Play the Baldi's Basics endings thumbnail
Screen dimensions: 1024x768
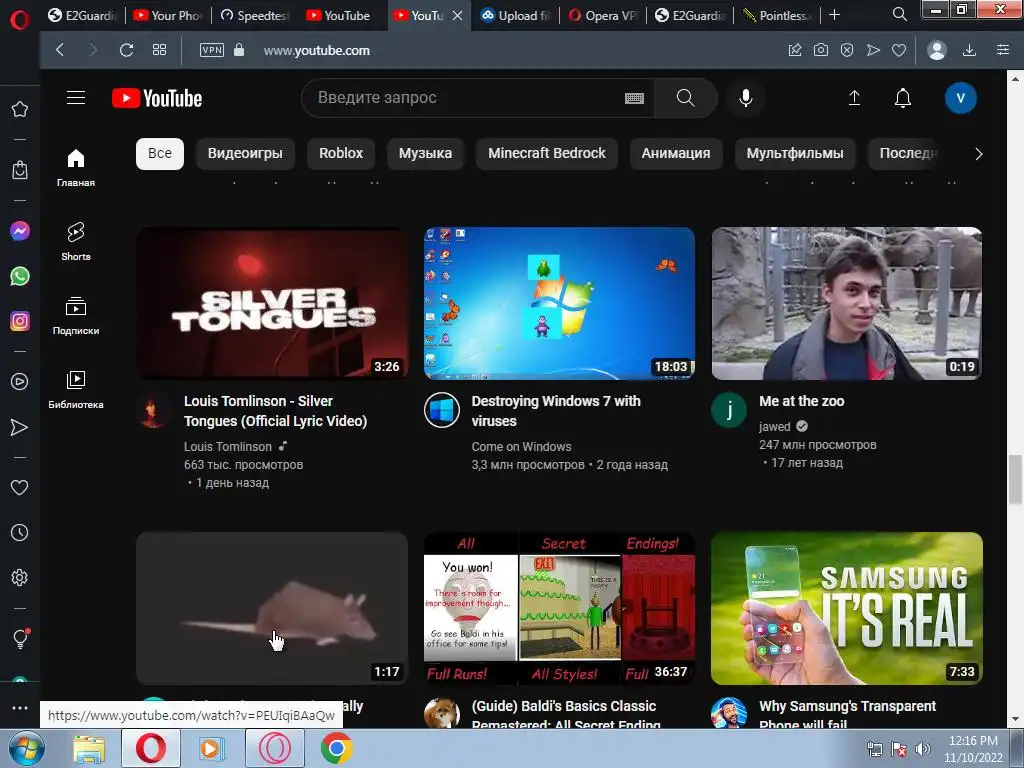559,608
